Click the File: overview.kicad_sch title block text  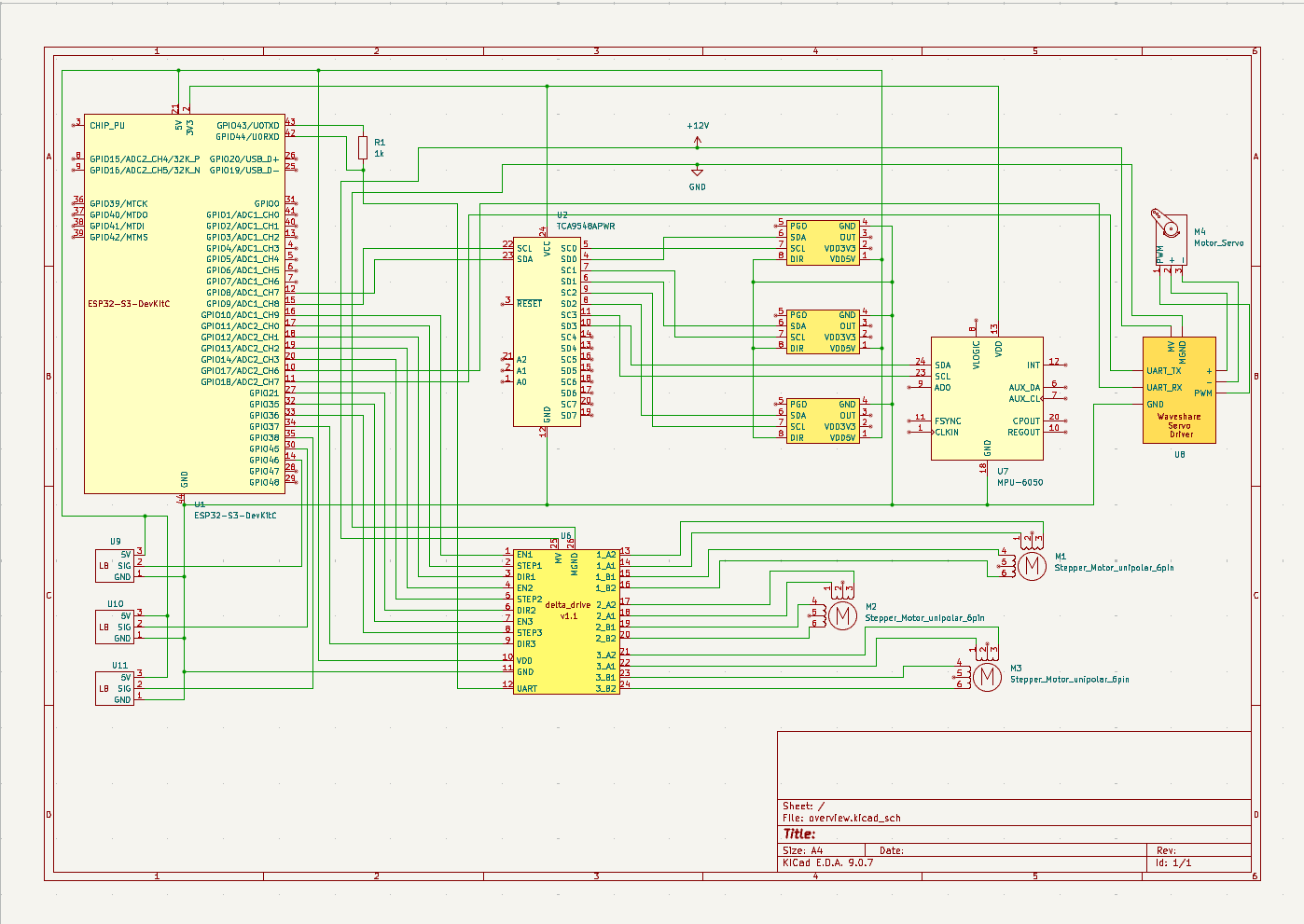pyautogui.click(x=841, y=819)
